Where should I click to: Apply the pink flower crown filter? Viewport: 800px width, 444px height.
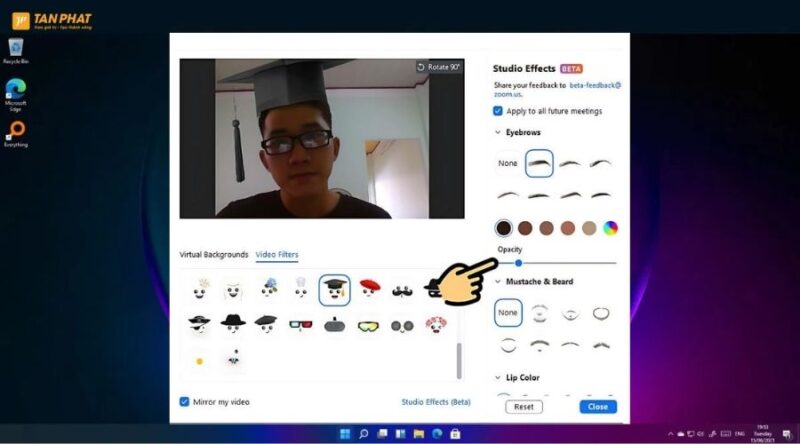click(436, 325)
